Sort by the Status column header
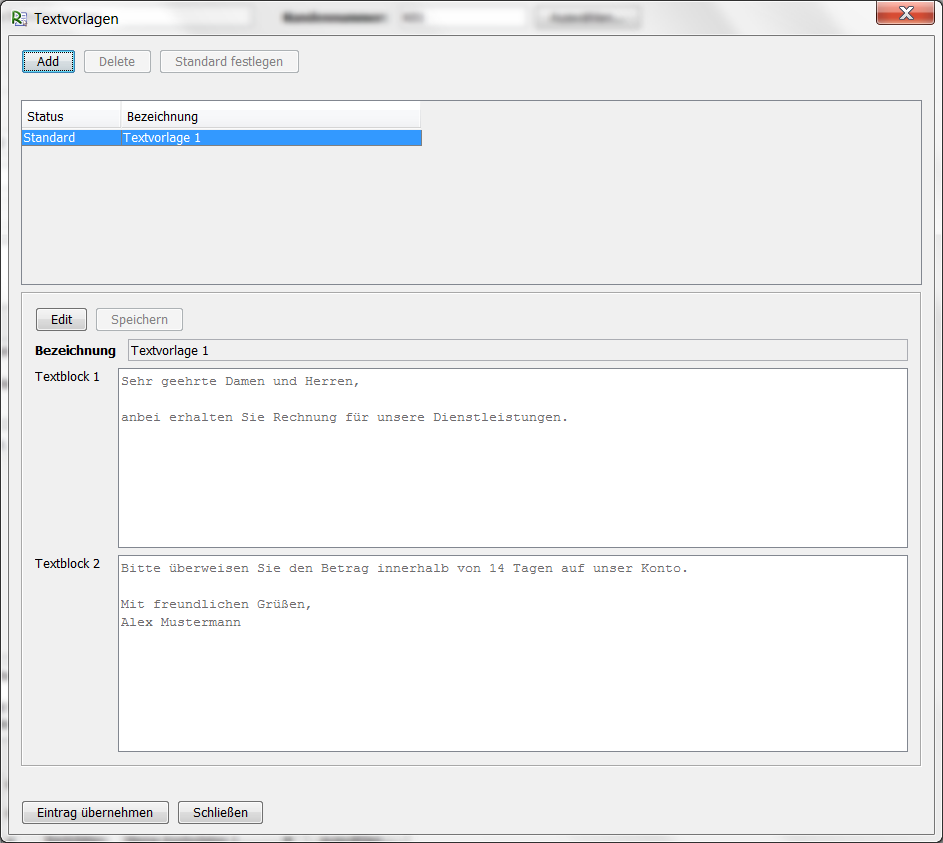The width and height of the screenshot is (943, 843). 70,117
